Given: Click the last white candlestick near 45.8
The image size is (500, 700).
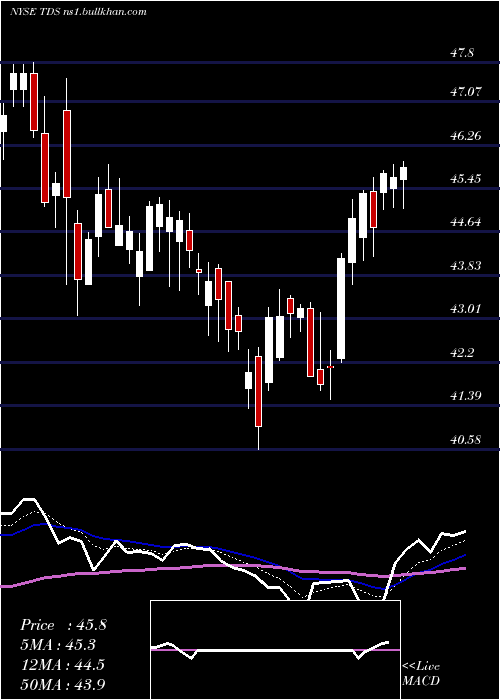Looking at the screenshot, I should (404, 173).
